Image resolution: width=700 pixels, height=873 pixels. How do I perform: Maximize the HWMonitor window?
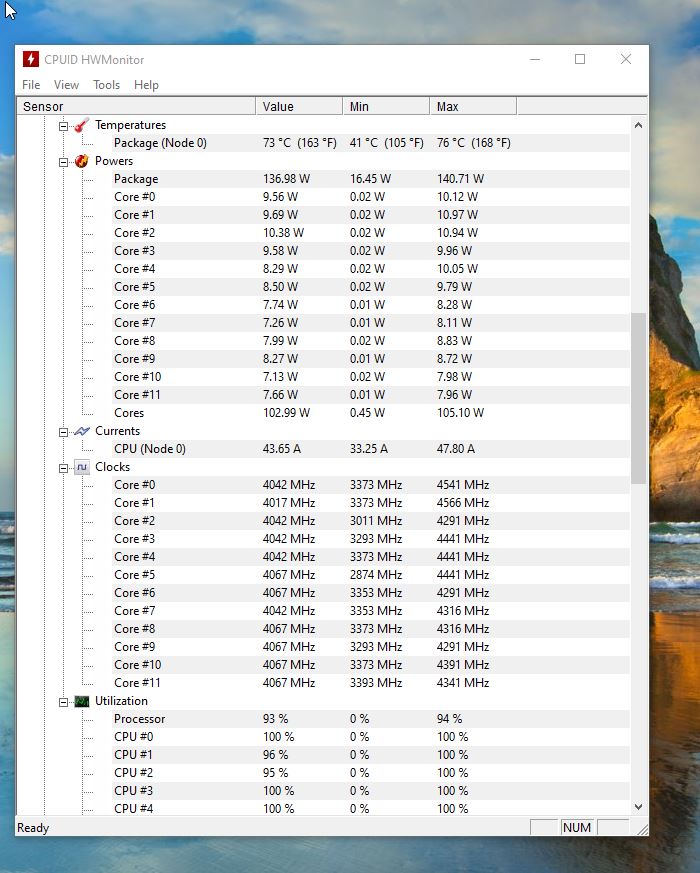click(x=580, y=59)
